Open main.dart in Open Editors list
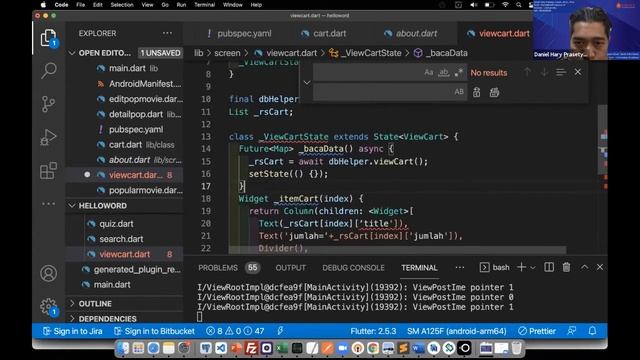Screen dimensions: 640x360 [128, 68]
